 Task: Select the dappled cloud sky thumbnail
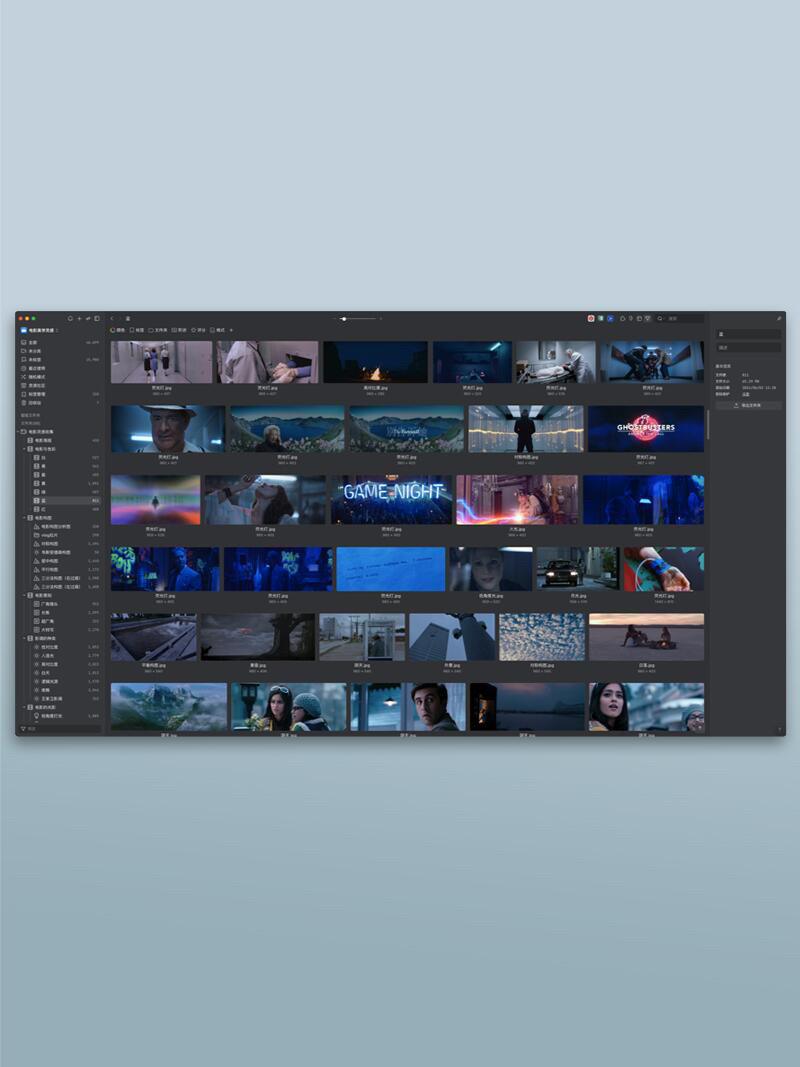tap(541, 637)
